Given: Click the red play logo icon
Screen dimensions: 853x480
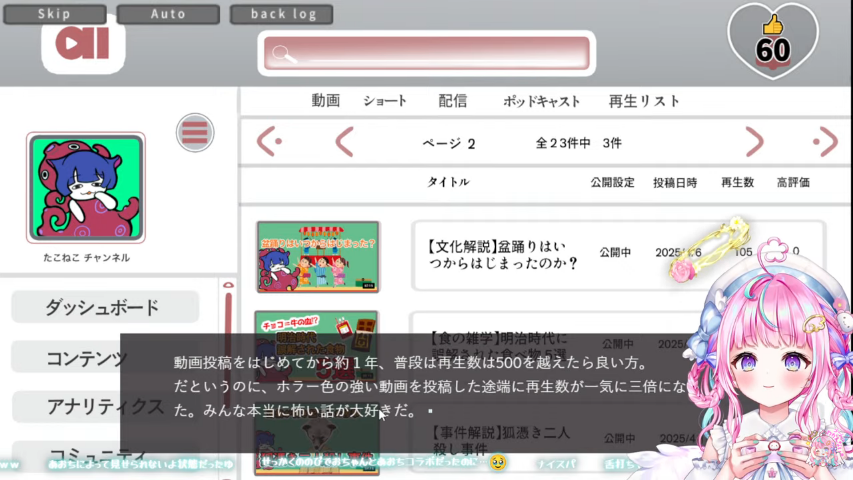Looking at the screenshot, I should (x=83, y=43).
